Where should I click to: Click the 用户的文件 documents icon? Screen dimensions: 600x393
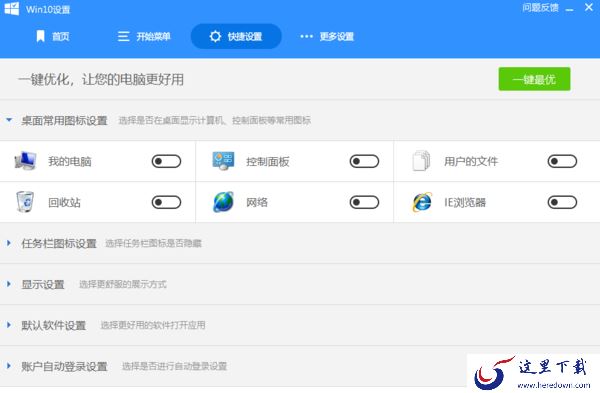click(x=421, y=161)
